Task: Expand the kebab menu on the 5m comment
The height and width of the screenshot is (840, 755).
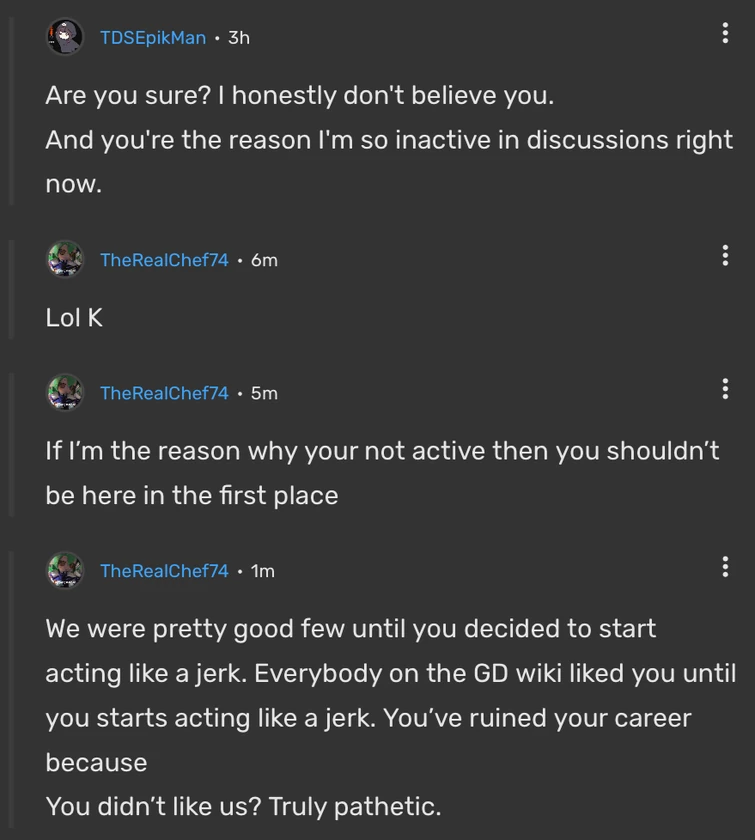Action: (x=725, y=388)
